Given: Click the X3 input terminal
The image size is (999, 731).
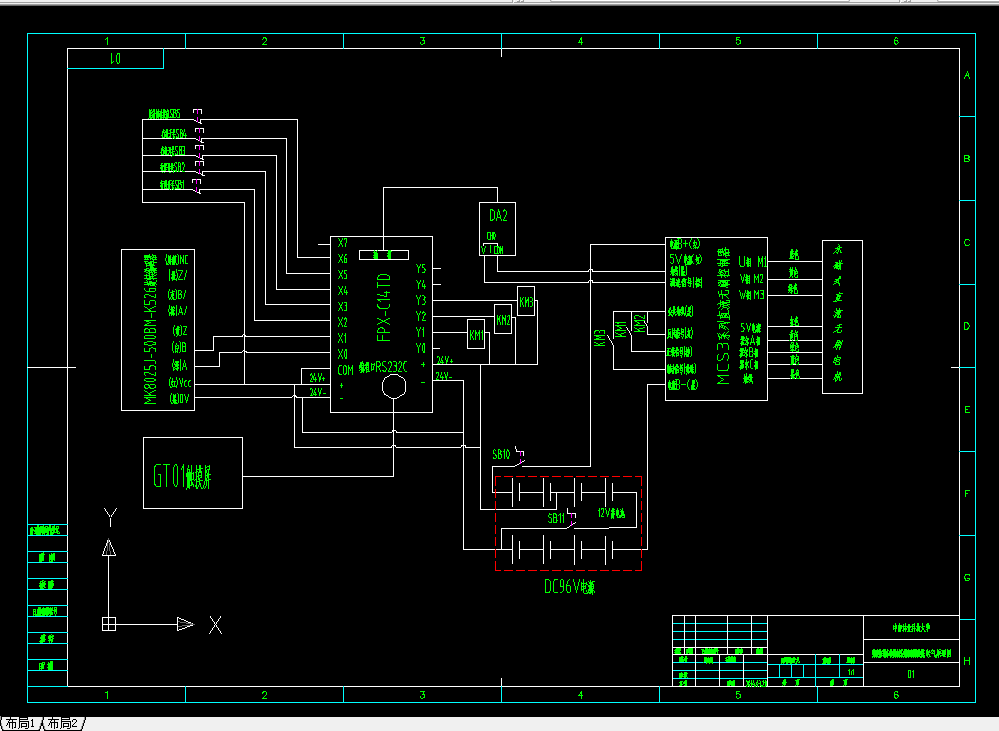Looking at the screenshot, I should point(343,307).
